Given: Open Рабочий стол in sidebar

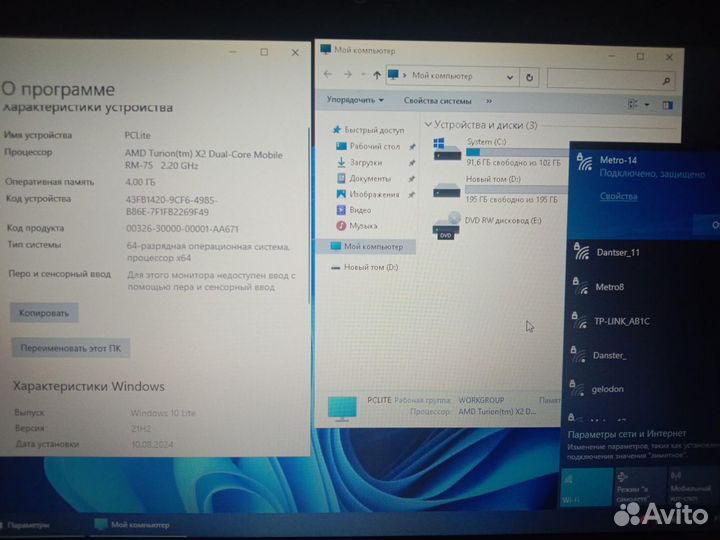Looking at the screenshot, I should pos(369,146).
